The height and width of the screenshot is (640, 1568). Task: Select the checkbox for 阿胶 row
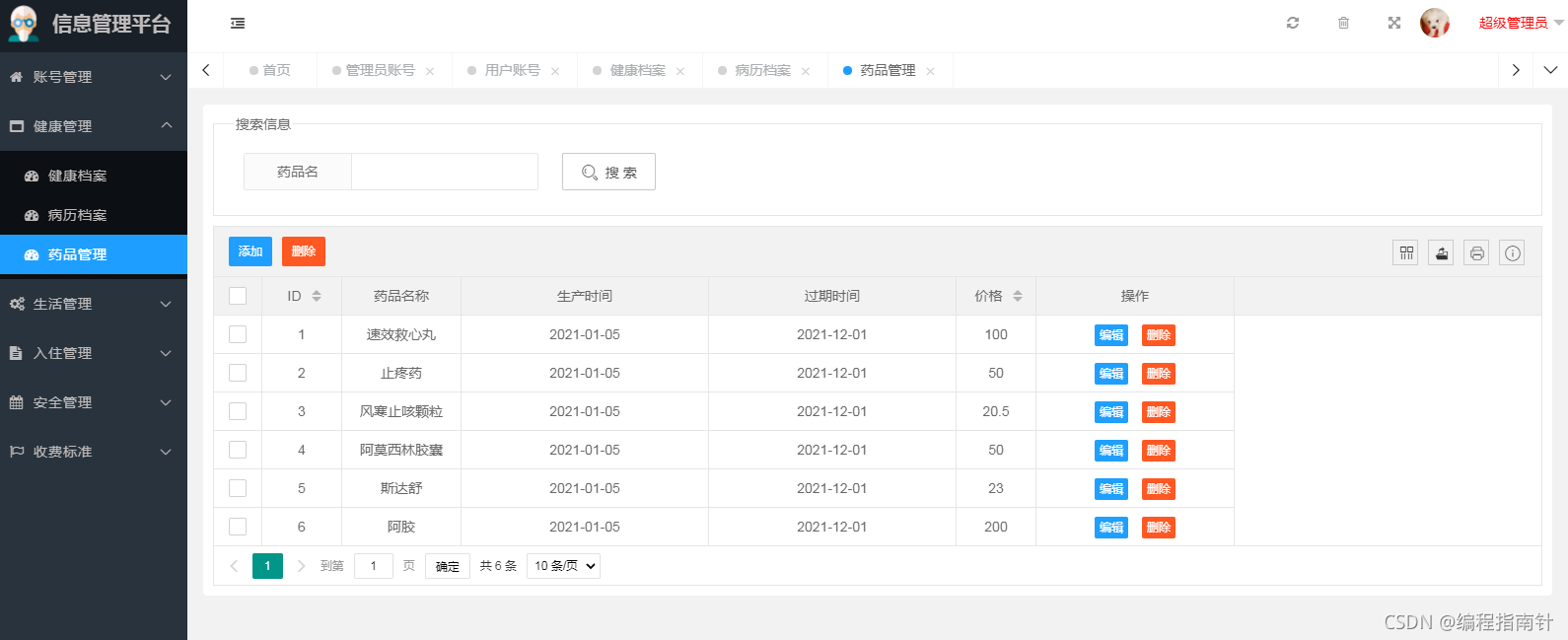238,527
